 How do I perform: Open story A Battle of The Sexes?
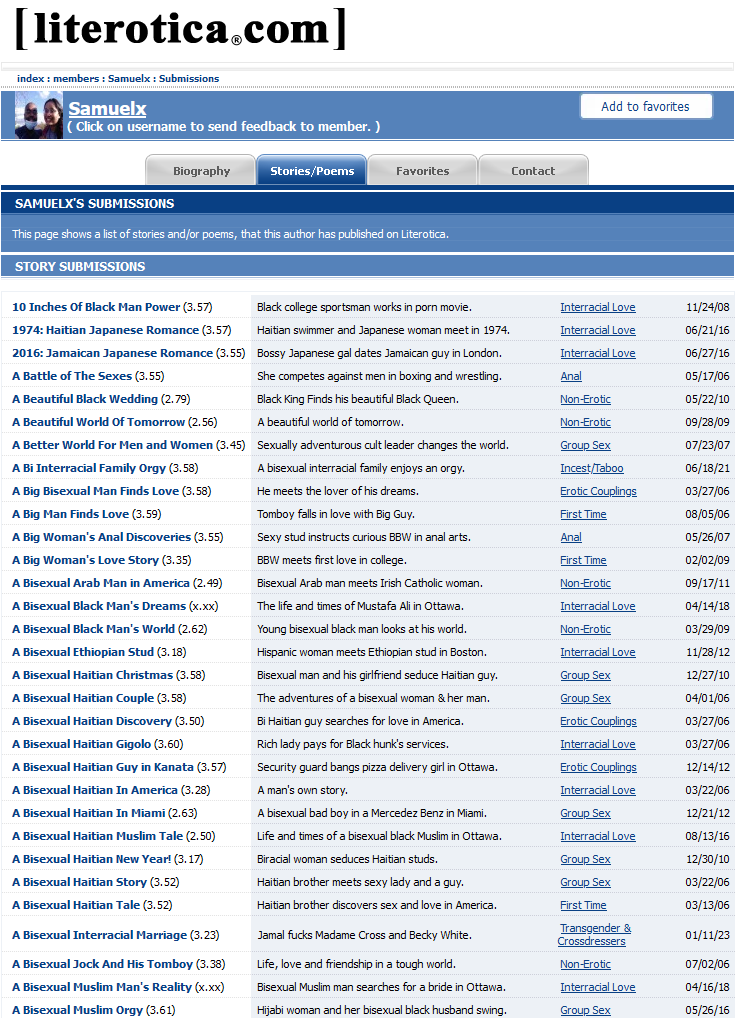pyautogui.click(x=71, y=376)
